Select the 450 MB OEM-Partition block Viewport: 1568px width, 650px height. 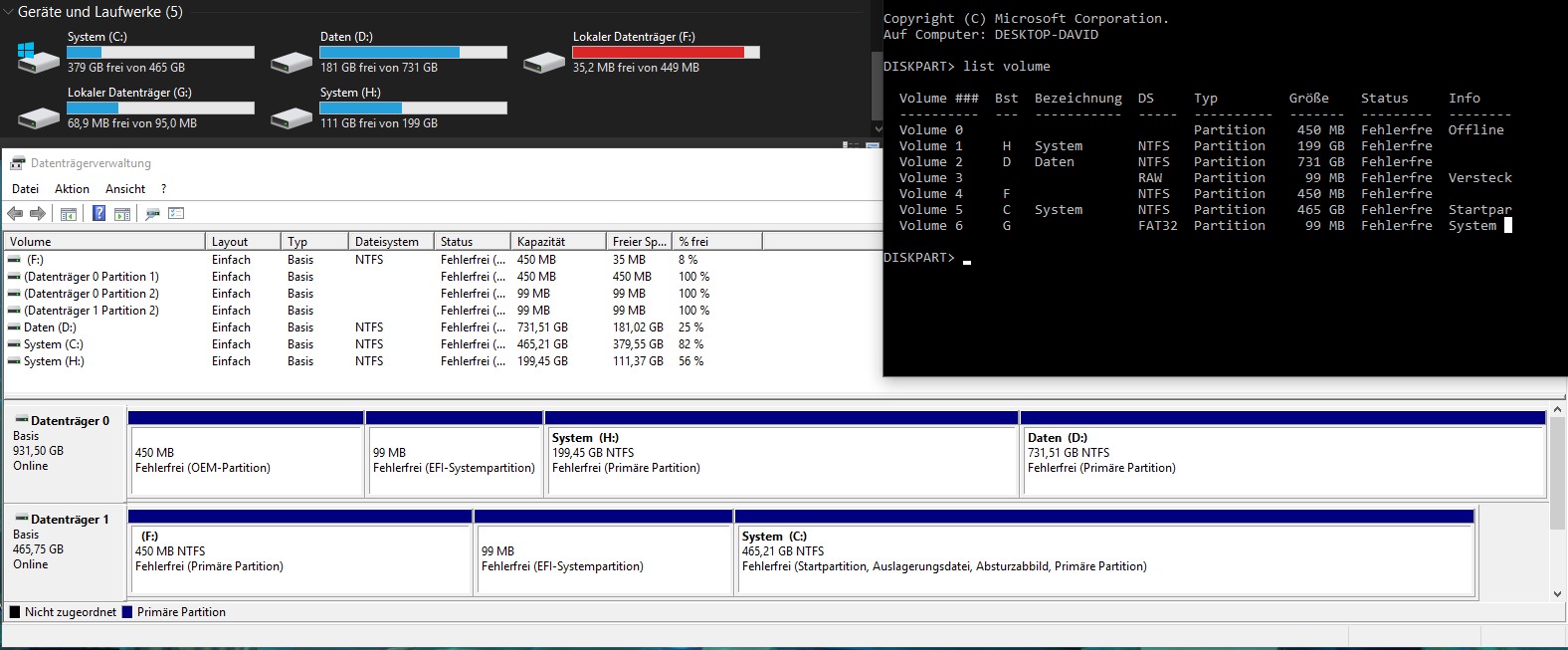[x=246, y=454]
